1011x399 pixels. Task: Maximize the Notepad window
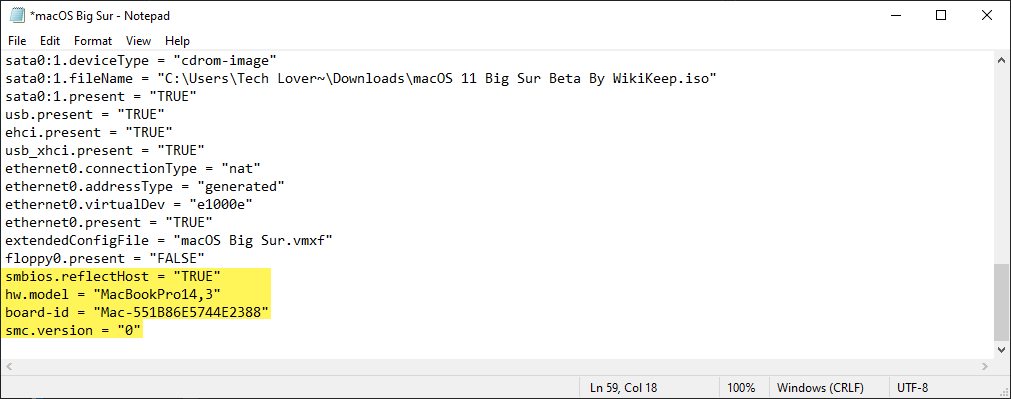point(941,15)
